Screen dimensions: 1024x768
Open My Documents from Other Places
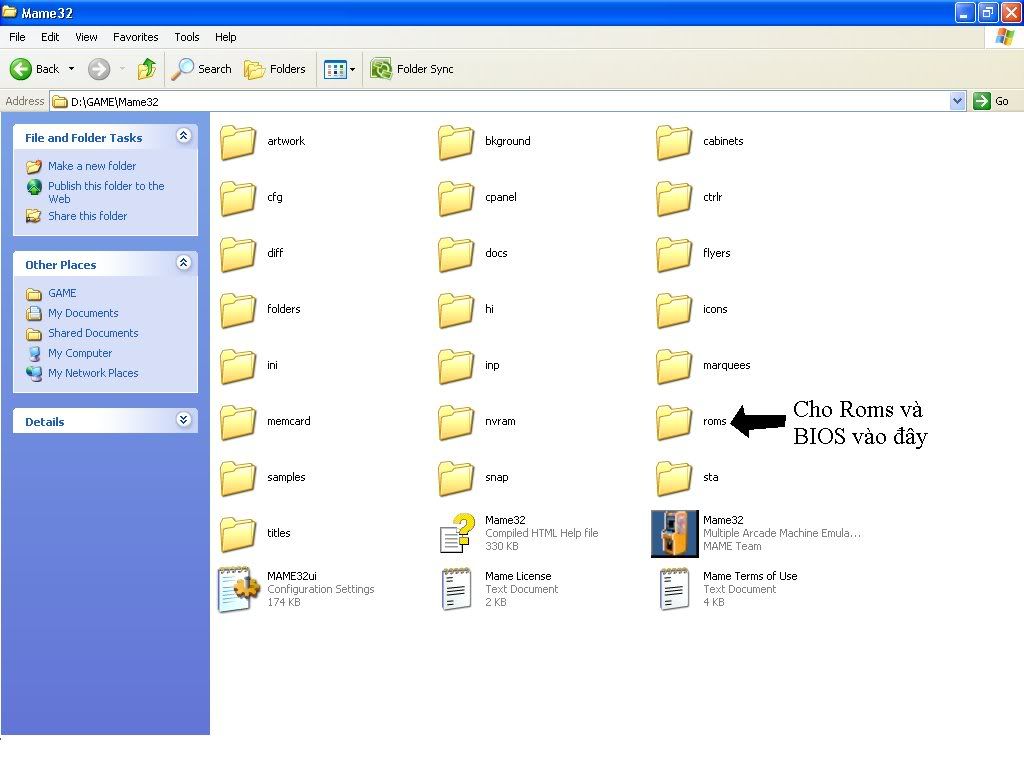pos(83,313)
